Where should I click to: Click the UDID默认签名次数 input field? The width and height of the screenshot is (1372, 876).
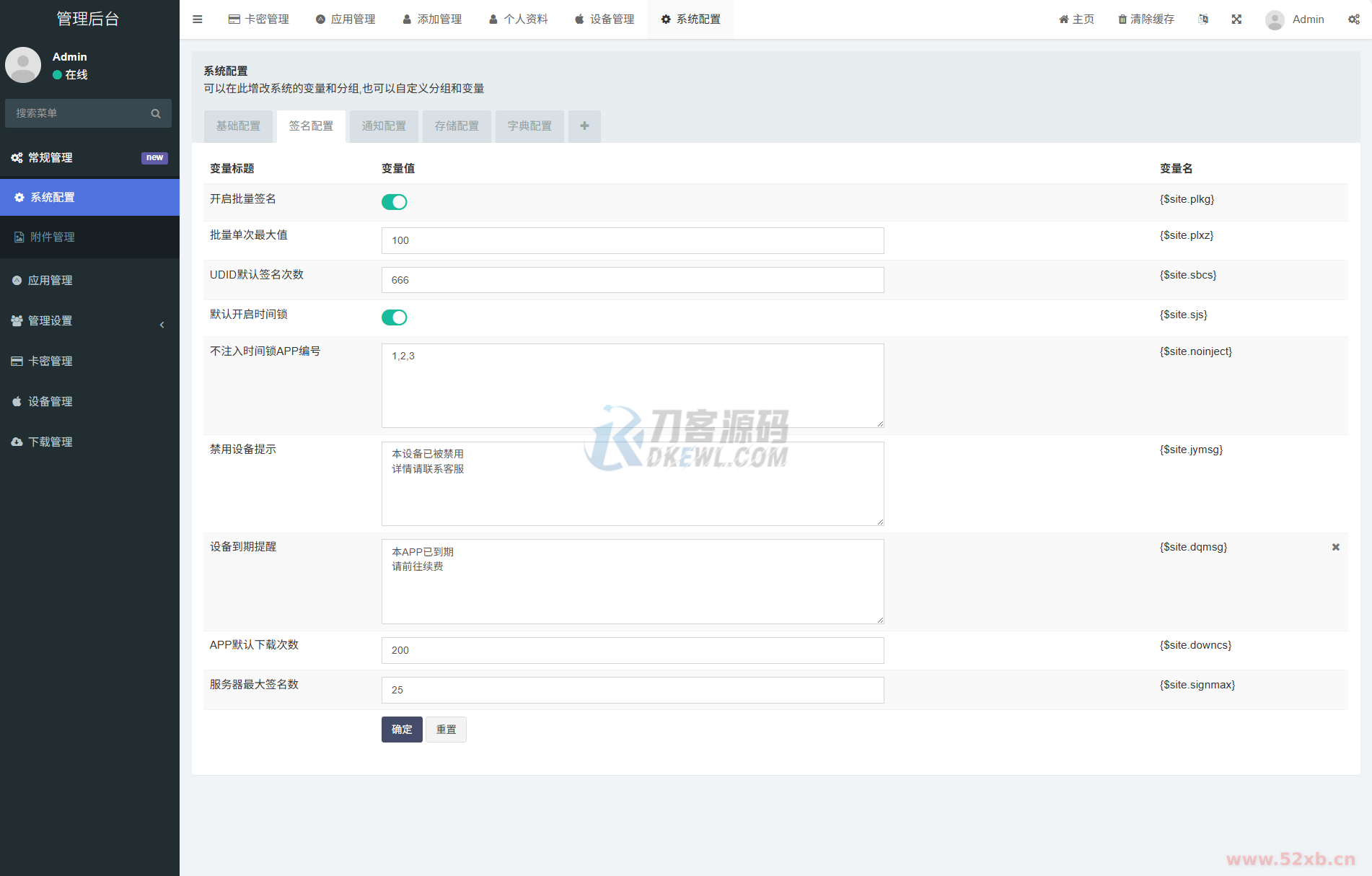click(632, 280)
